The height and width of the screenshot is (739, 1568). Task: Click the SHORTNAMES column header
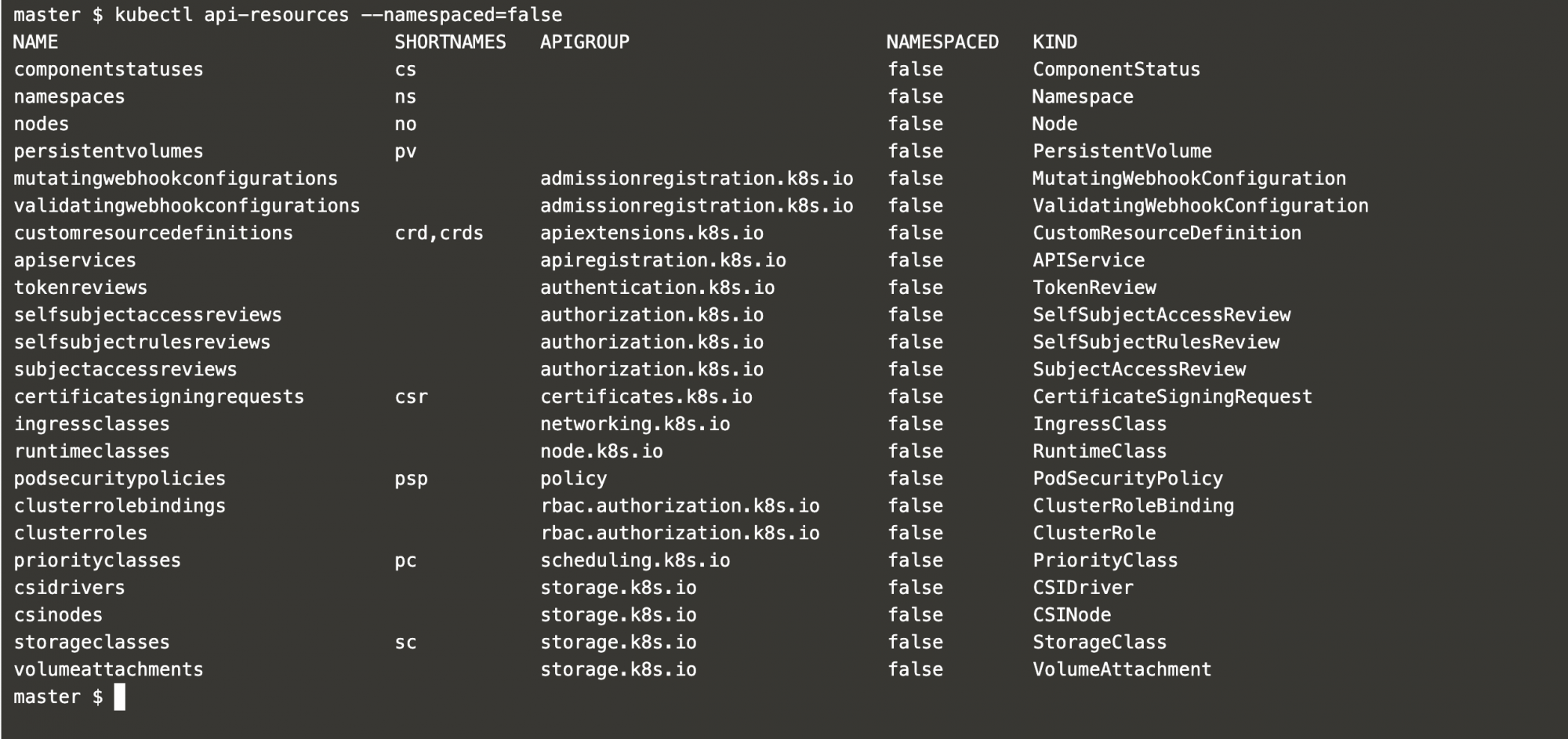450,42
